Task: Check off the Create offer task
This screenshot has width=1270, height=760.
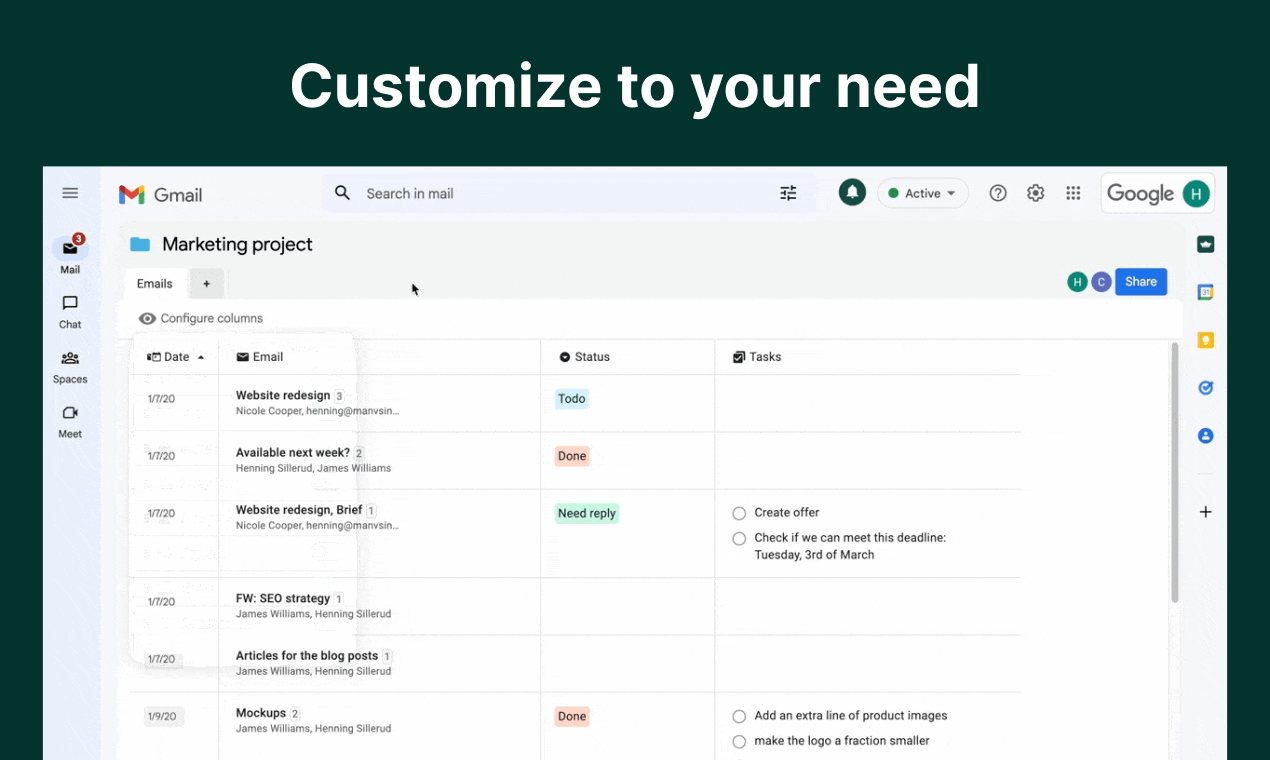Action: tap(739, 513)
